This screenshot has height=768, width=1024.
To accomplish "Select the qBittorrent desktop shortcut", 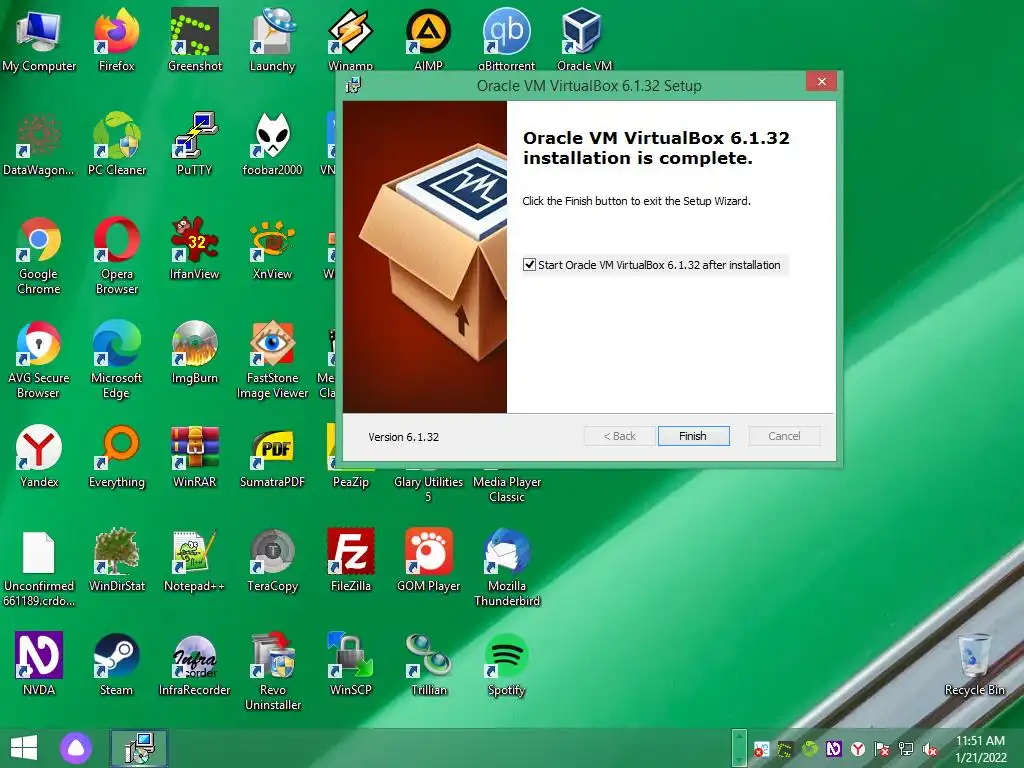I will (507, 41).
